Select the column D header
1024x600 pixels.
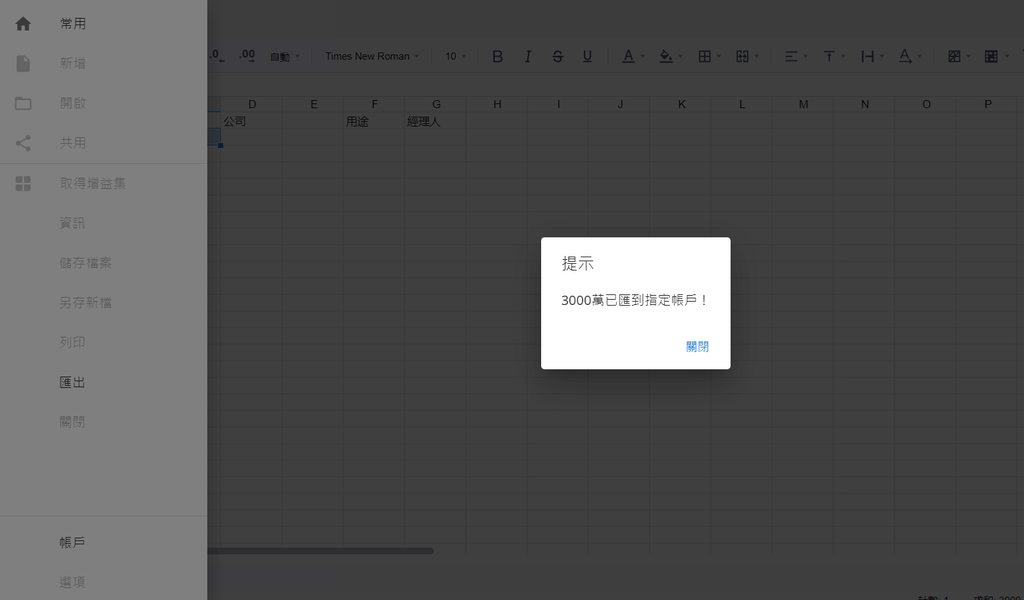pyautogui.click(x=253, y=103)
